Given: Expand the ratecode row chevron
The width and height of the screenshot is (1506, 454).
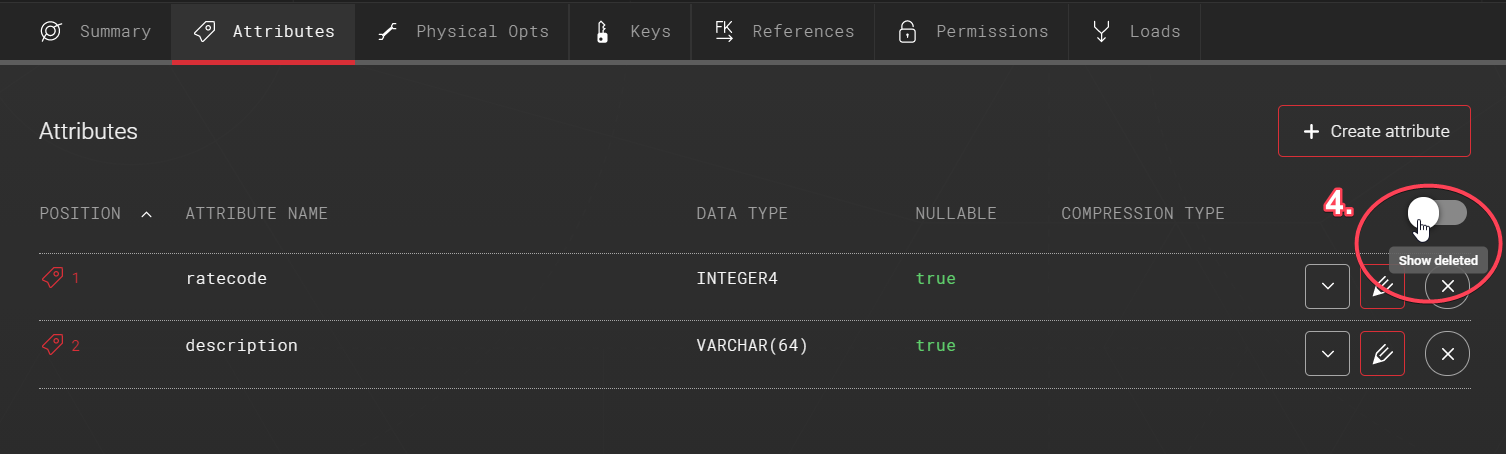Looking at the screenshot, I should pyautogui.click(x=1327, y=287).
